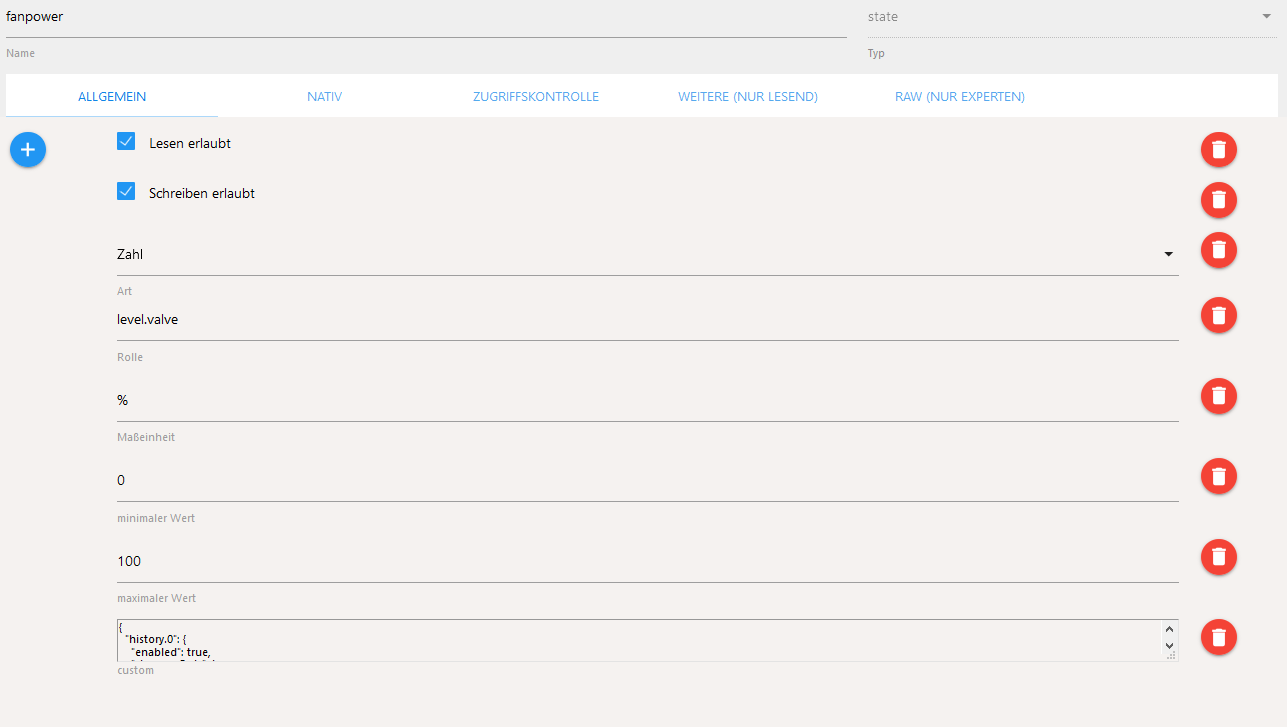Remove the Art (Zahl) row via its trash icon
1287x727 pixels.
coord(1218,249)
